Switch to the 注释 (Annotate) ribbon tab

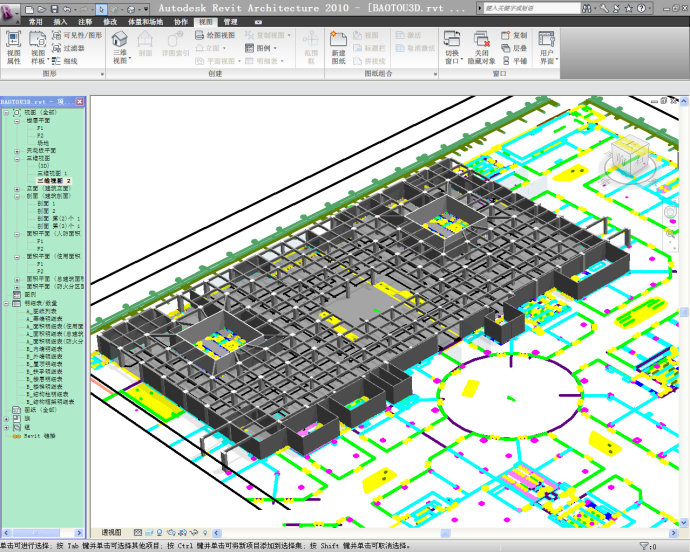point(85,22)
